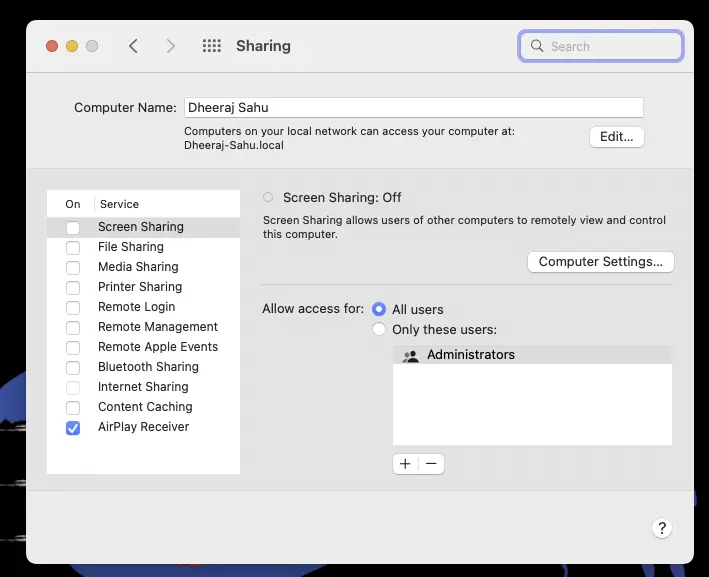This screenshot has width=709, height=577.
Task: Select Media Sharing service row
Action: [143, 267]
